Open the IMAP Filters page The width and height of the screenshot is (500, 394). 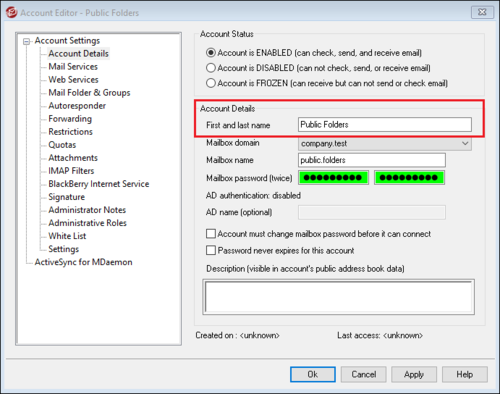pyautogui.click(x=71, y=171)
